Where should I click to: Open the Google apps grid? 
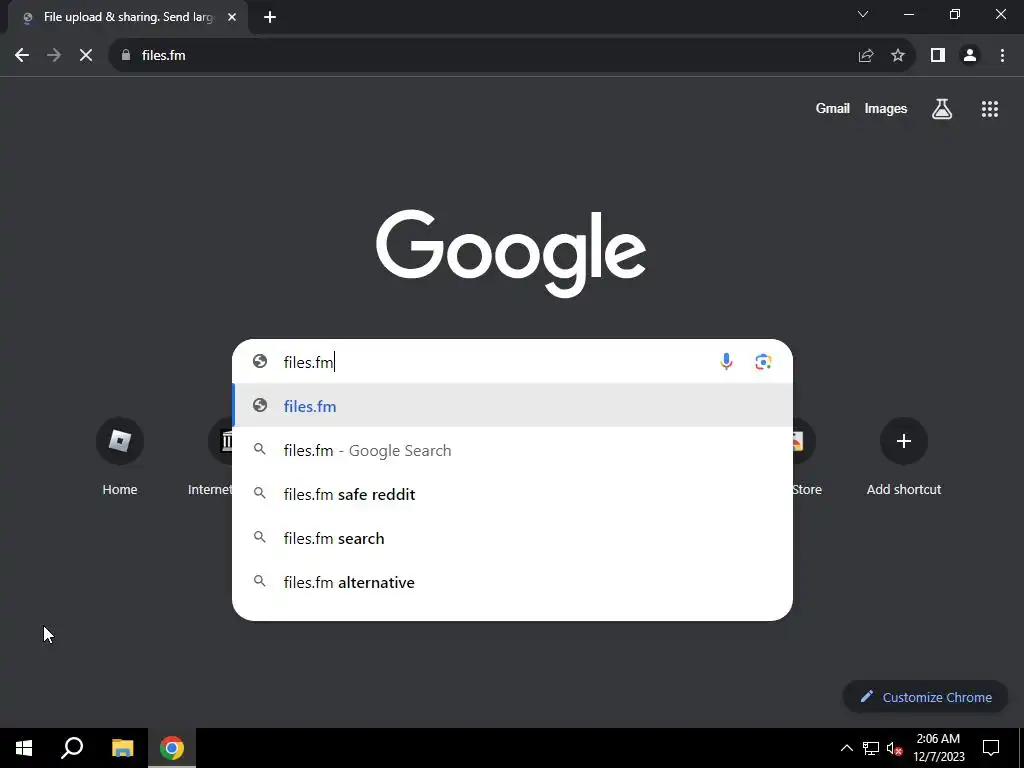989,108
